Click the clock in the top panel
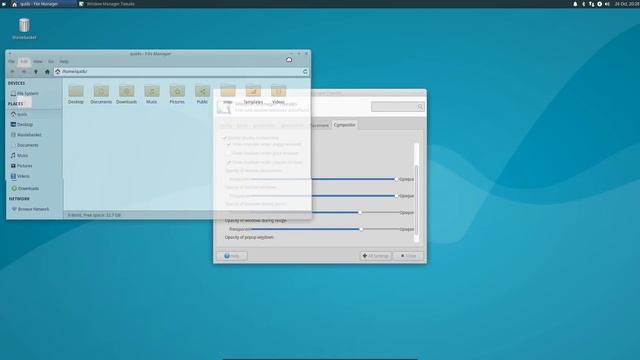Viewport: 640px width, 360px height. click(627, 4)
